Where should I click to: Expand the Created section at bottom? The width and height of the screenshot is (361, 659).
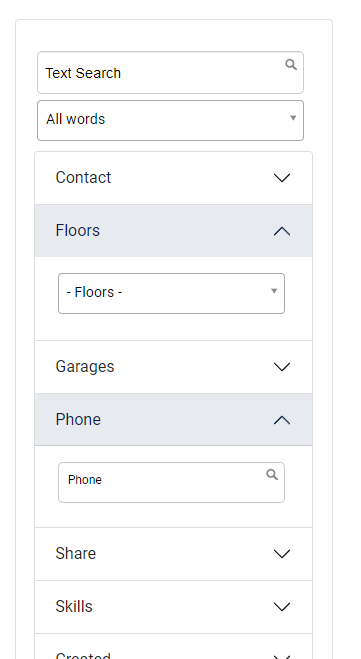click(174, 651)
